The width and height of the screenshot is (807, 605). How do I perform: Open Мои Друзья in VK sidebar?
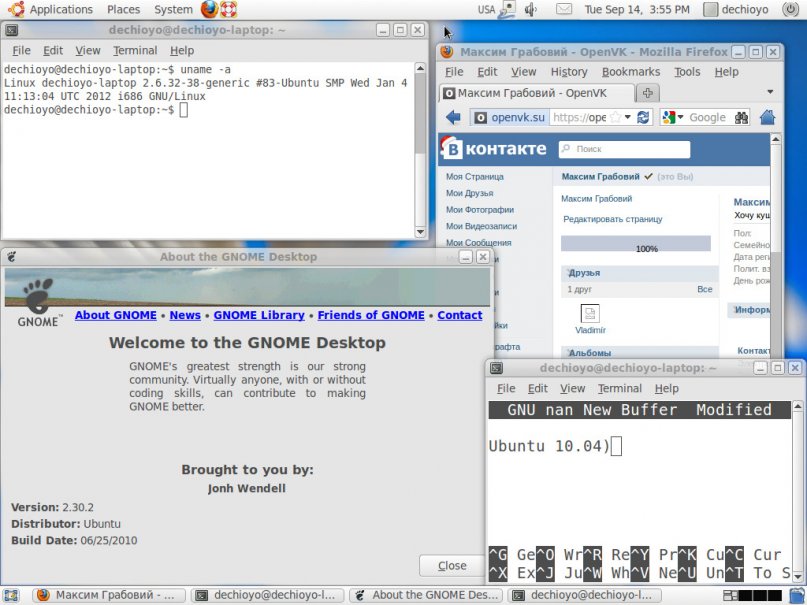coord(469,193)
